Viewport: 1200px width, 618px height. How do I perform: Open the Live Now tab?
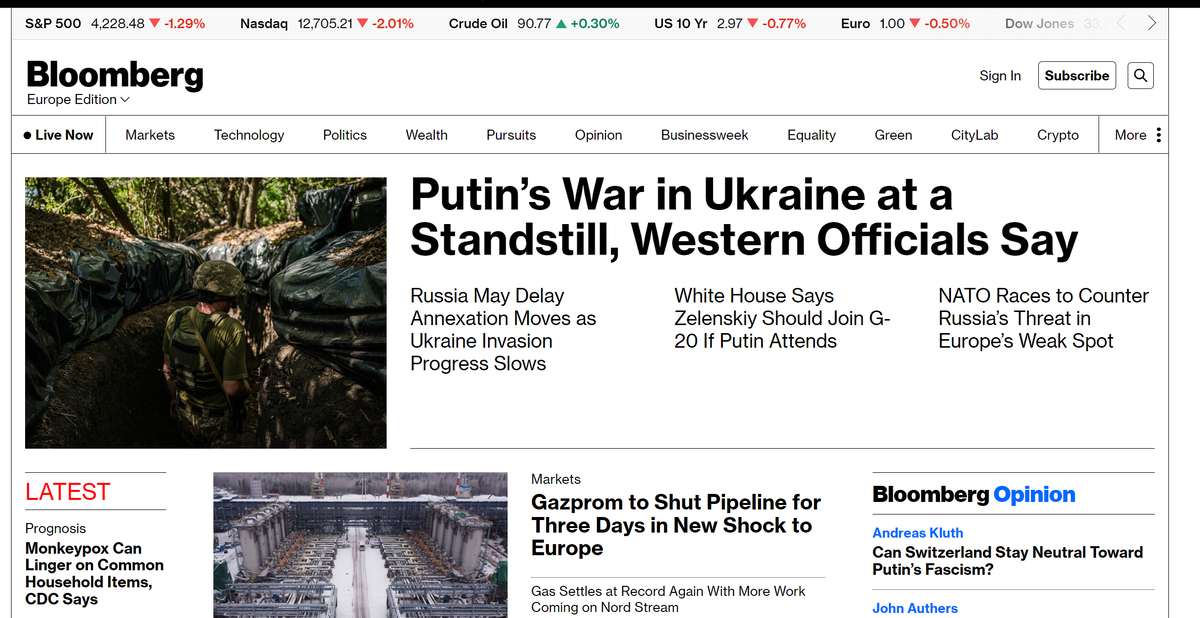[58, 135]
